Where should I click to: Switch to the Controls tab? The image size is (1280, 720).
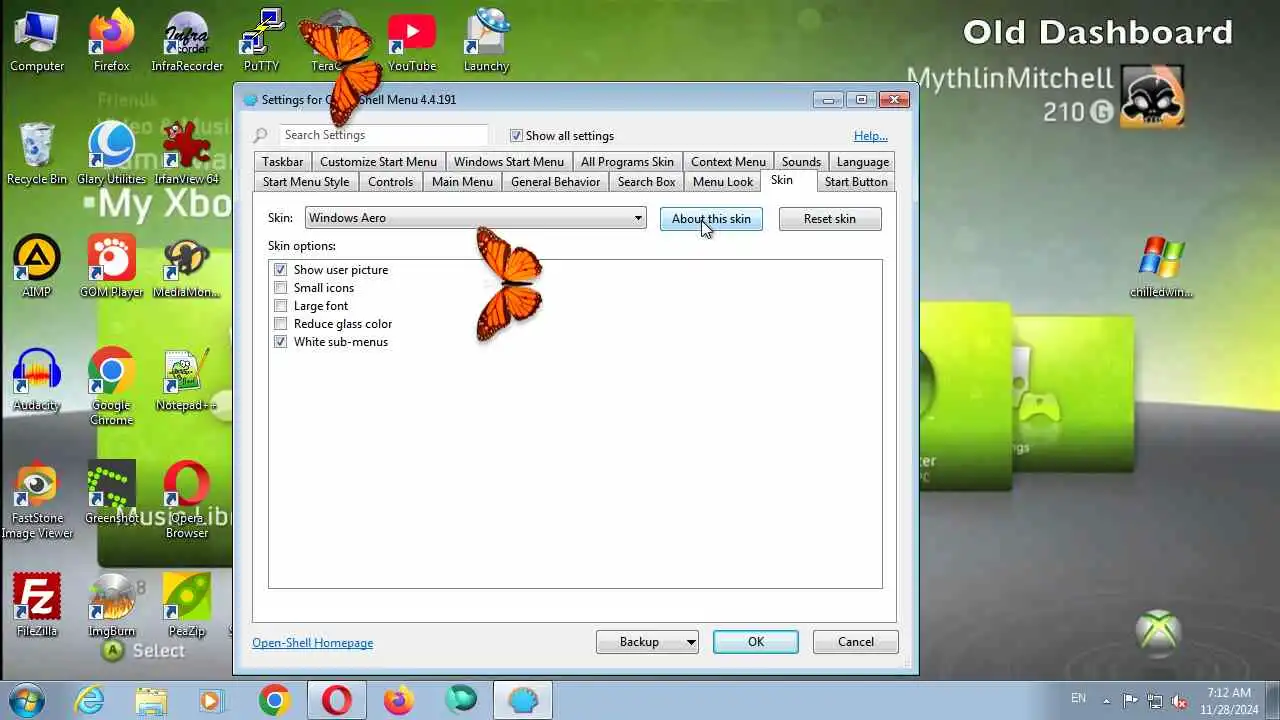390,182
